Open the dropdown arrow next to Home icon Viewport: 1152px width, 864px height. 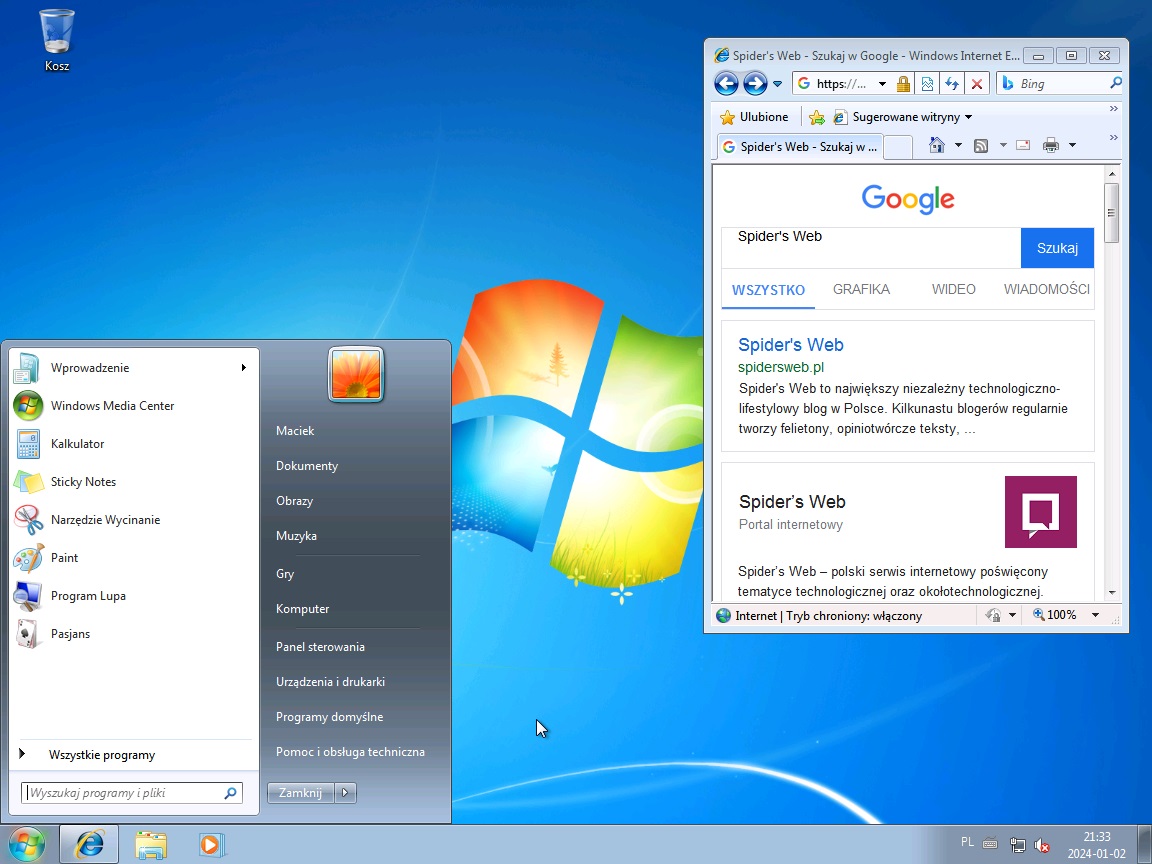958,145
